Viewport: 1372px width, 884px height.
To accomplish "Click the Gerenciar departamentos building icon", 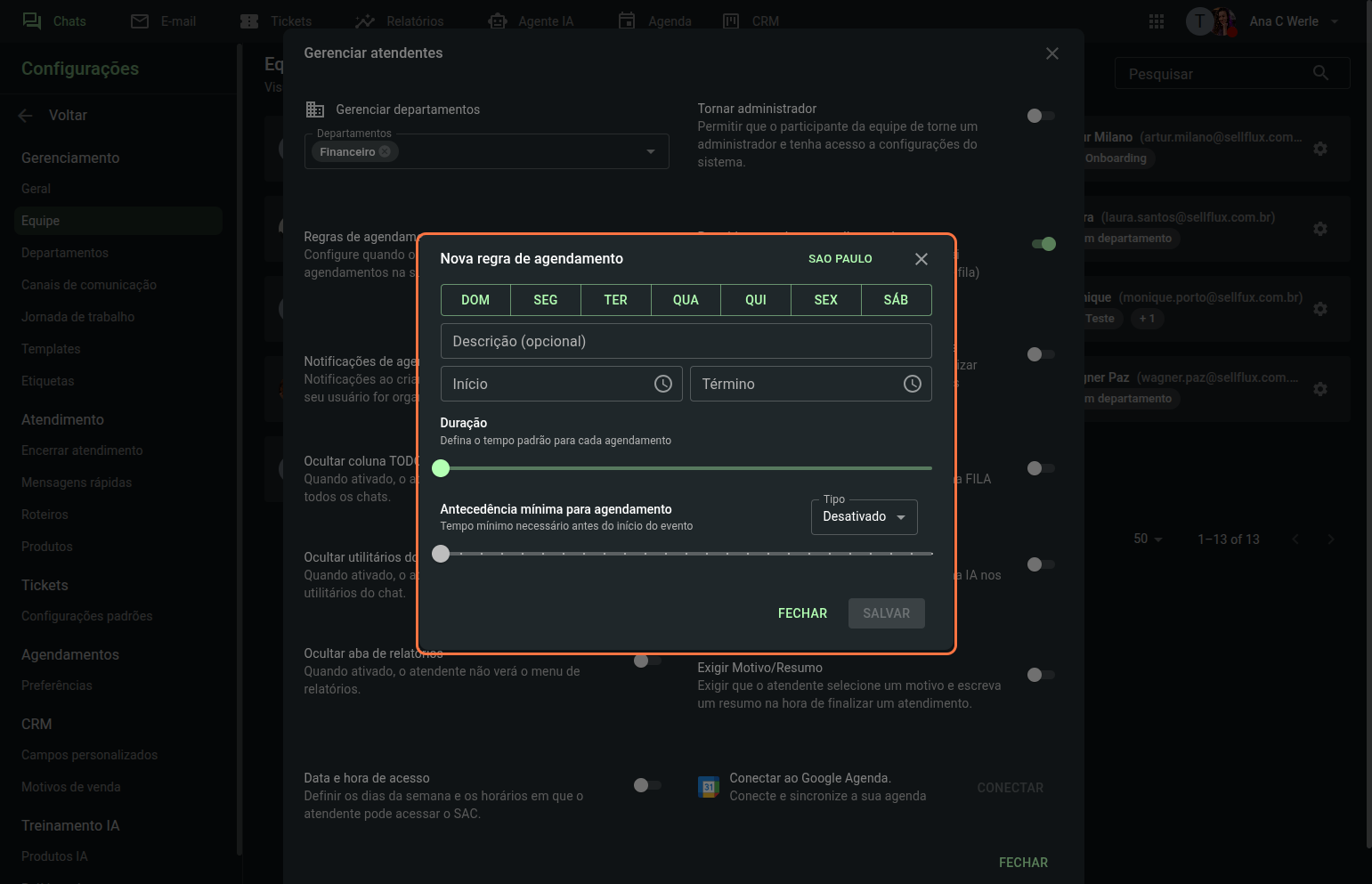I will (315, 109).
